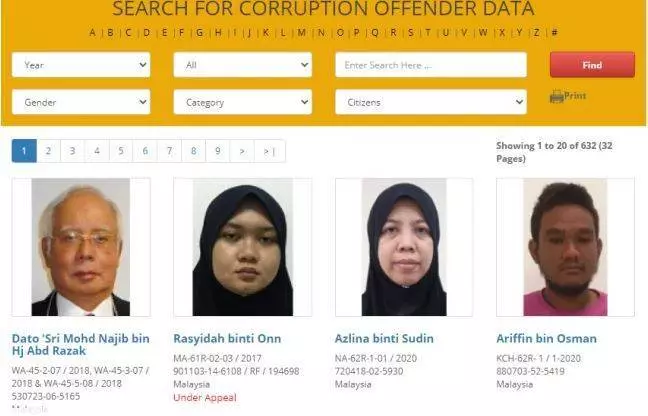Jump to page 9 in pagination

tap(218, 151)
